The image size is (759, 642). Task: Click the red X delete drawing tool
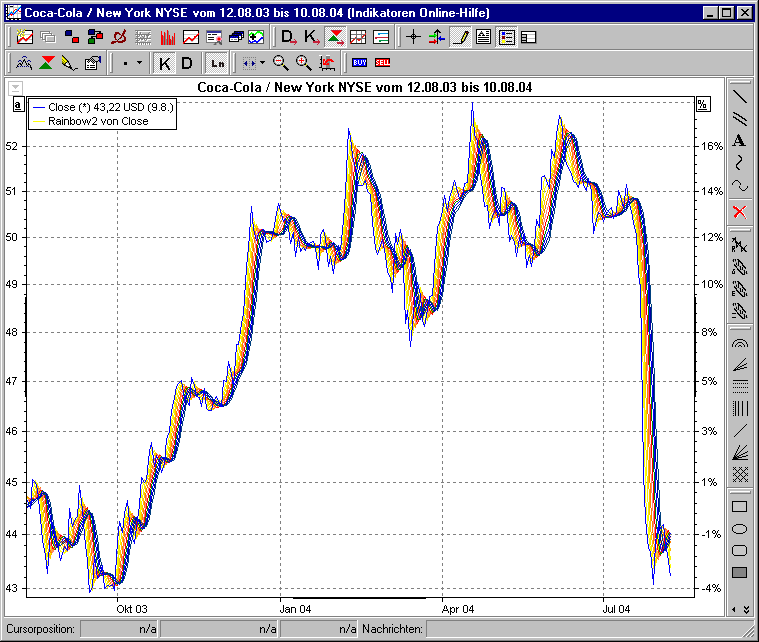tap(740, 211)
